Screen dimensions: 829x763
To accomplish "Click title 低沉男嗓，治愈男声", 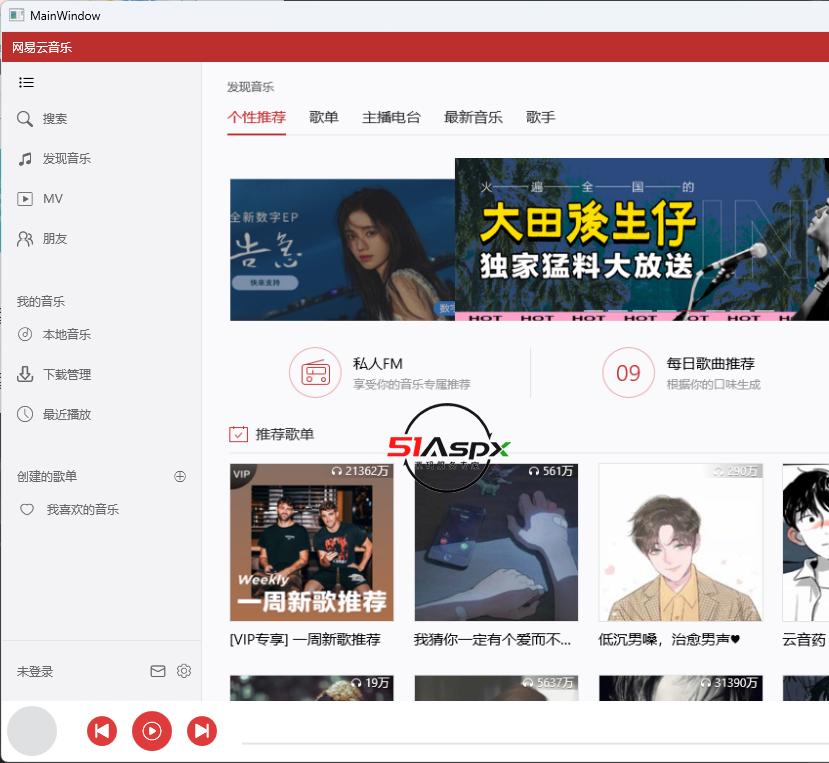I will 669,640.
